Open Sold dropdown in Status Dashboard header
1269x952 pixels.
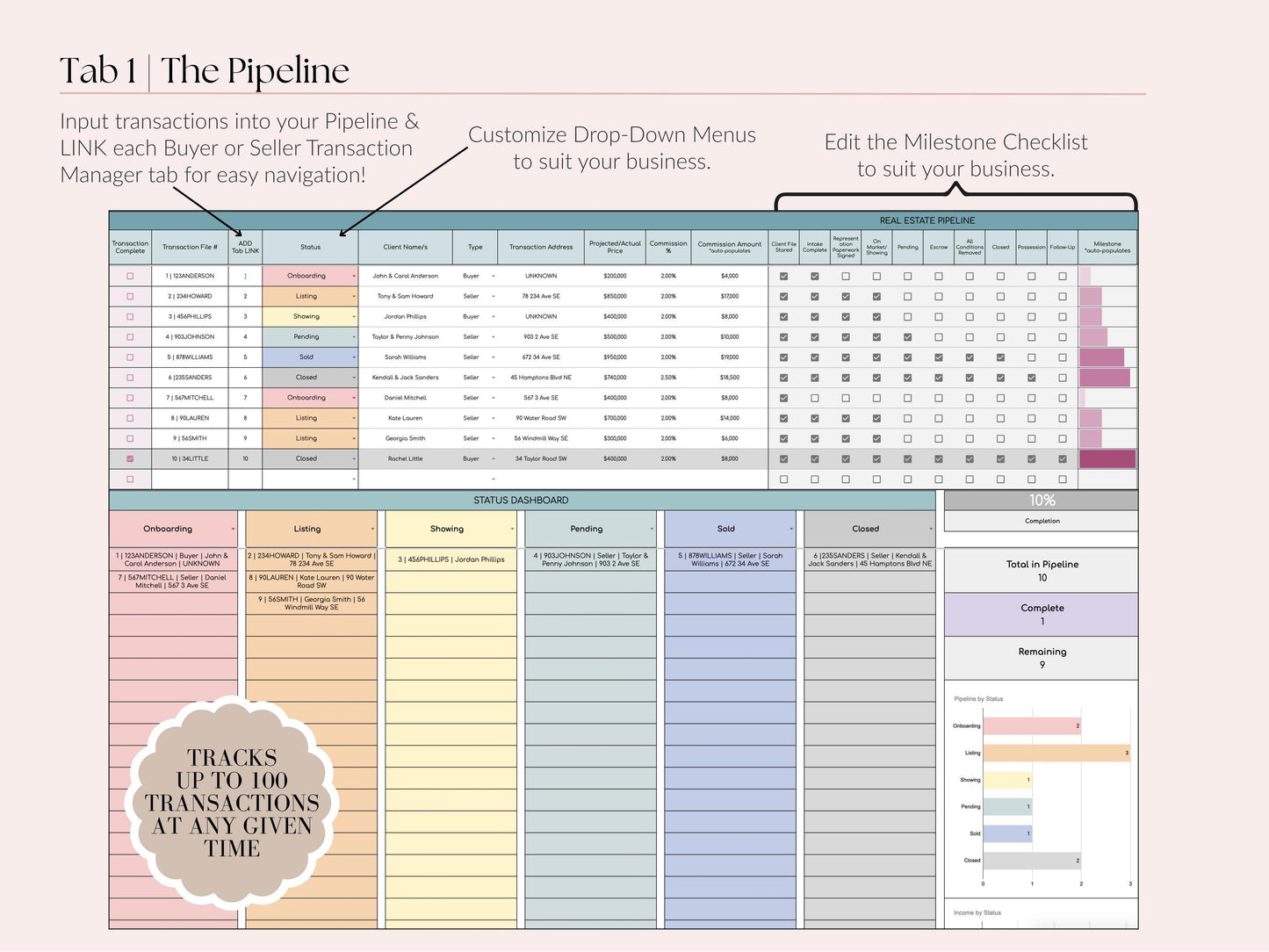[791, 529]
